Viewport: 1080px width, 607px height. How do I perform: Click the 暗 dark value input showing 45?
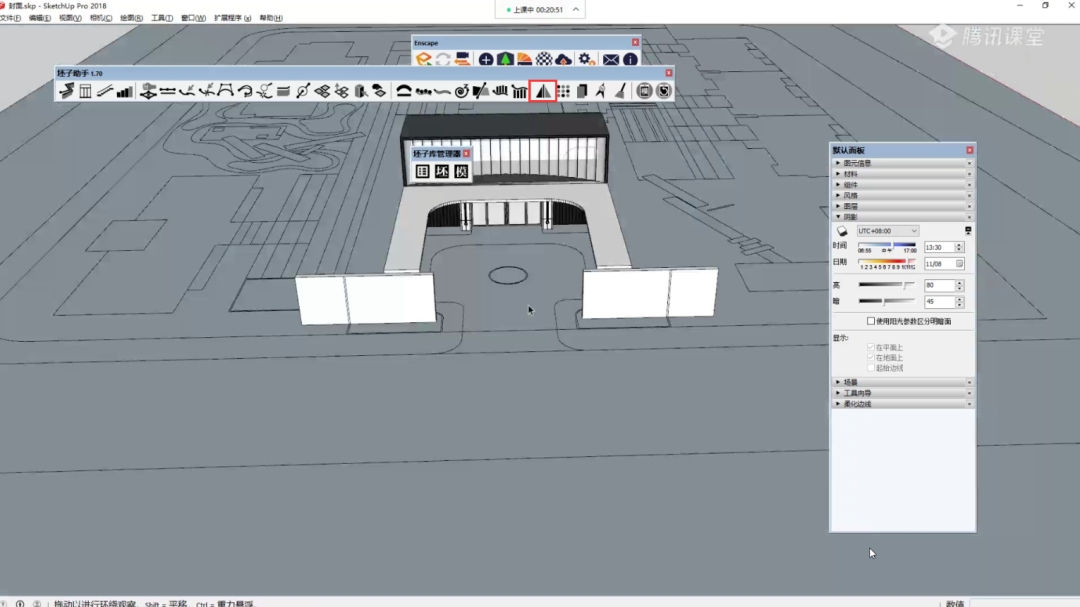click(x=939, y=302)
